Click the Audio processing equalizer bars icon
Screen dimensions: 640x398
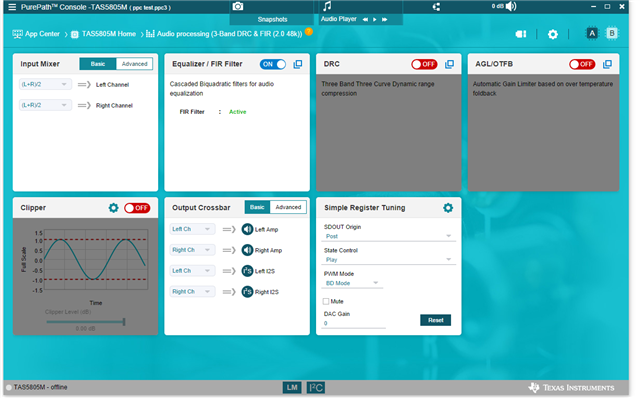pyautogui.click(x=150, y=34)
